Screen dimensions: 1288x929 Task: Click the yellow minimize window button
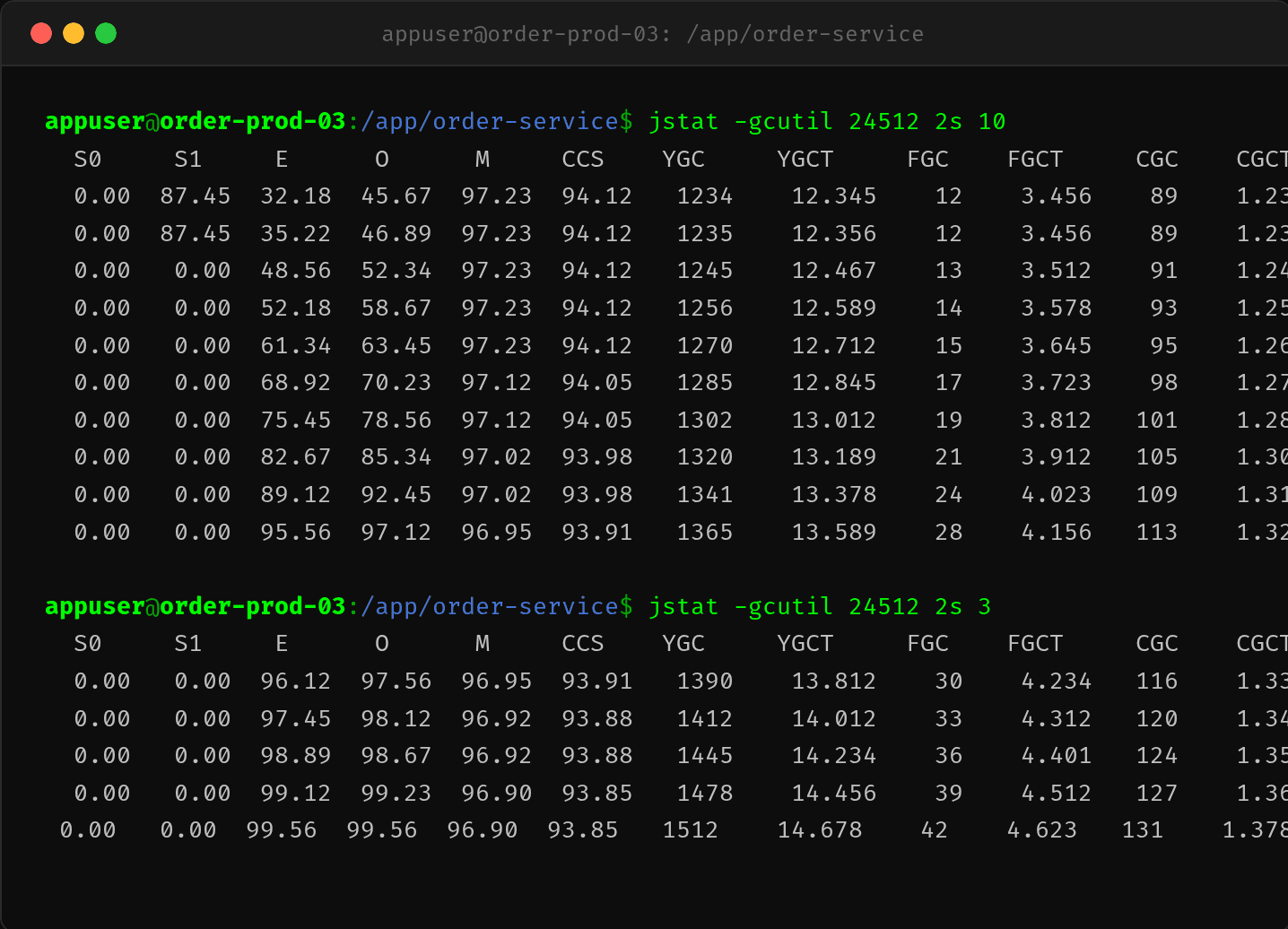74,33
